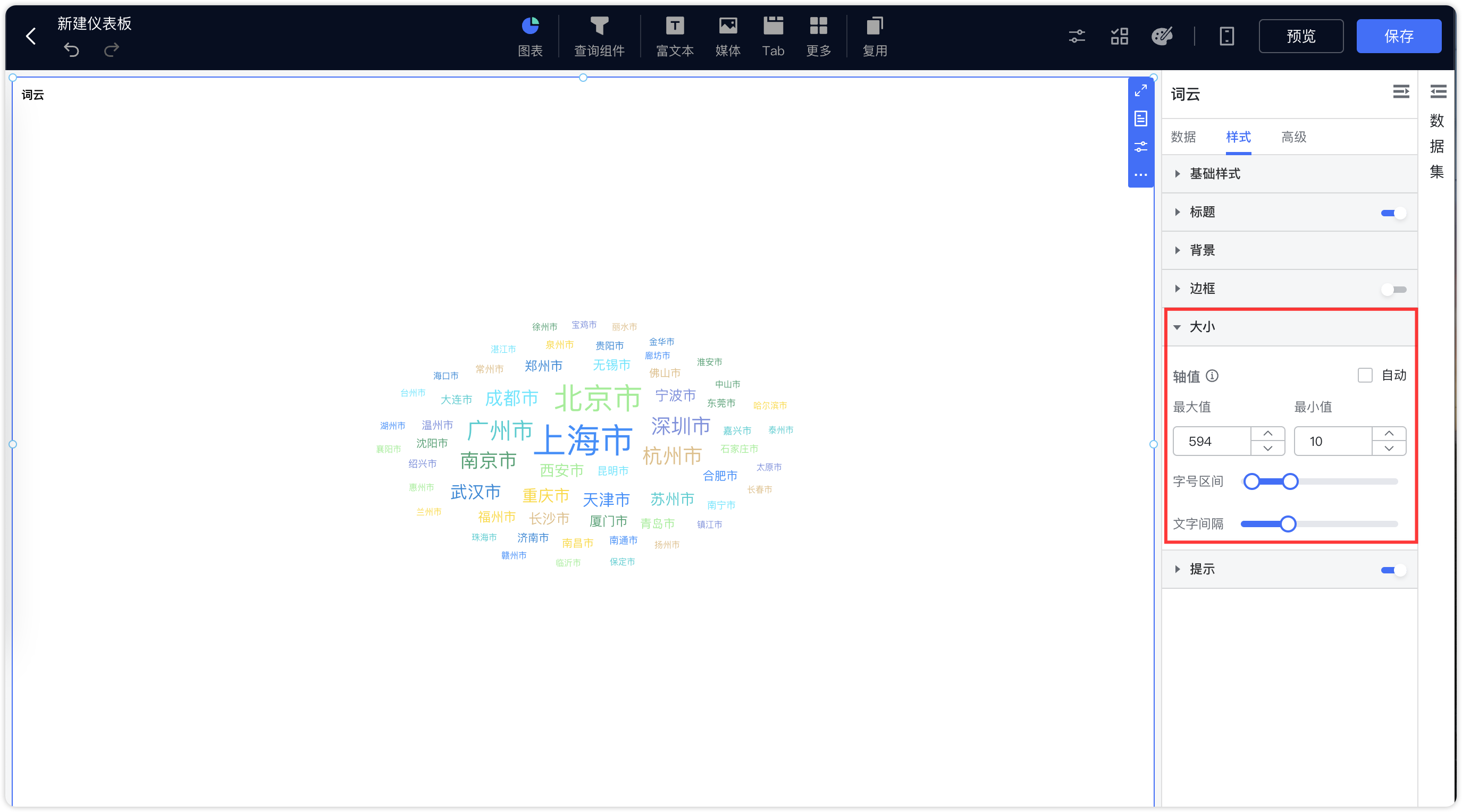The width and height of the screenshot is (1462, 812).
Task: Click the 深圳市 word in the cloud
Action: [680, 426]
